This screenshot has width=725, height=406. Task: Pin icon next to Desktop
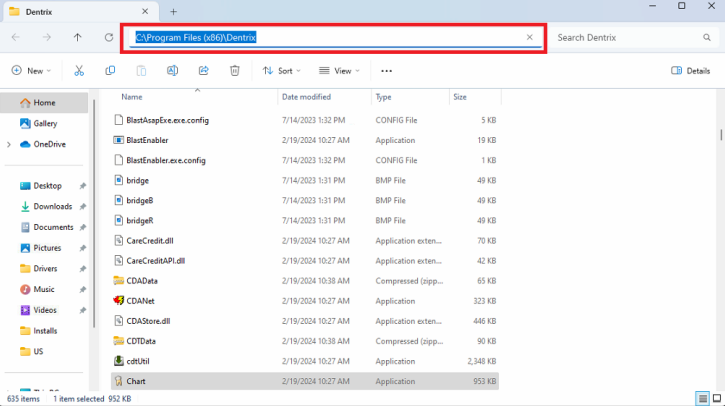coord(83,186)
